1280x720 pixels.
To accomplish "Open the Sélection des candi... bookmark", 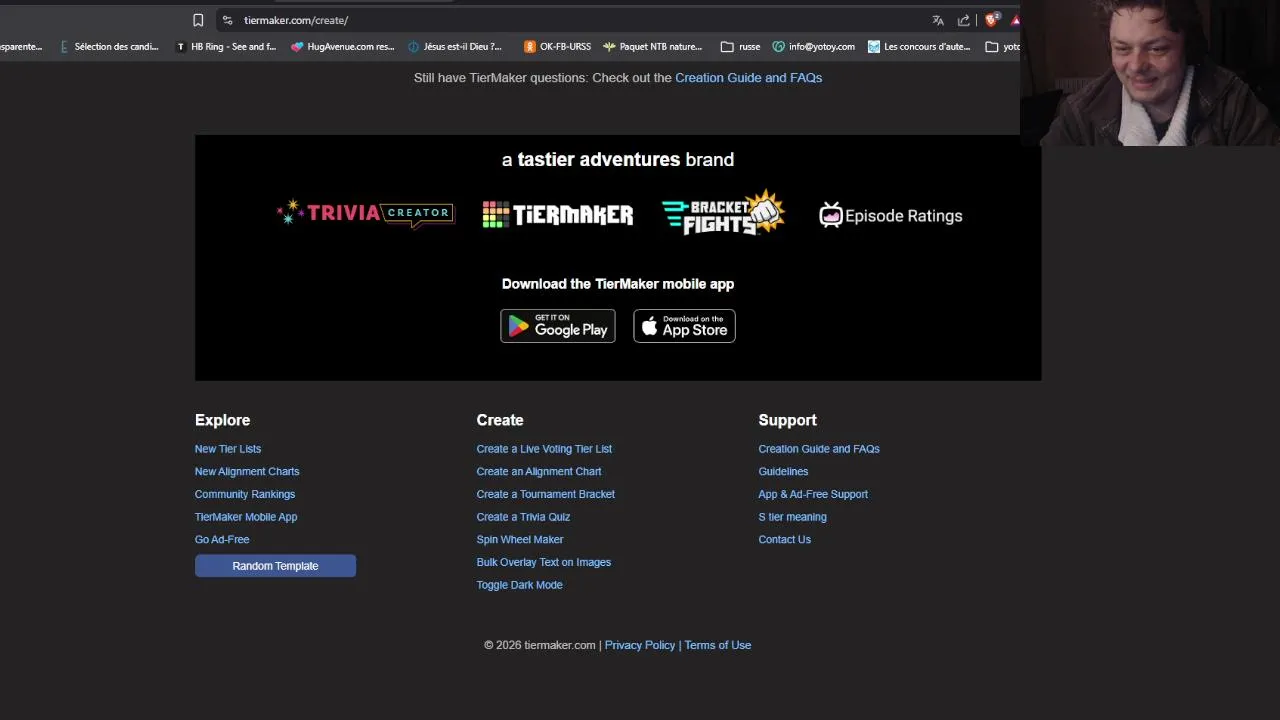I will [x=109, y=47].
